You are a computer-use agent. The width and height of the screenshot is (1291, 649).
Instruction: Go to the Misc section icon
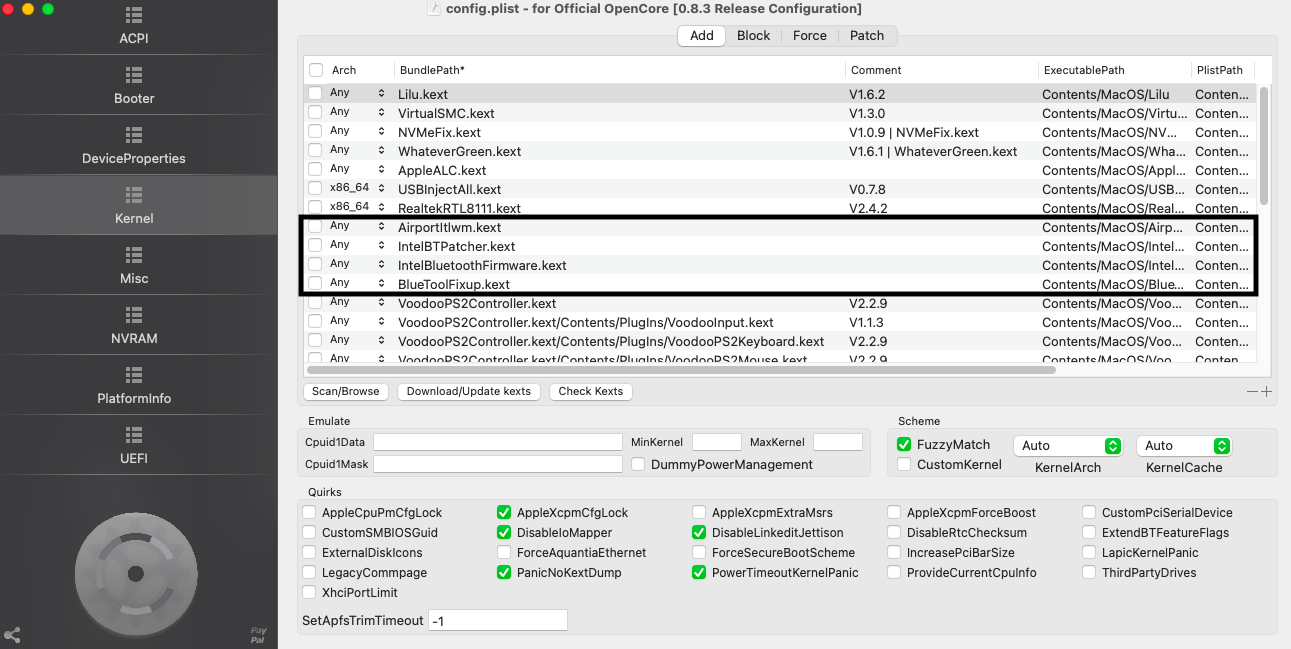click(134, 256)
